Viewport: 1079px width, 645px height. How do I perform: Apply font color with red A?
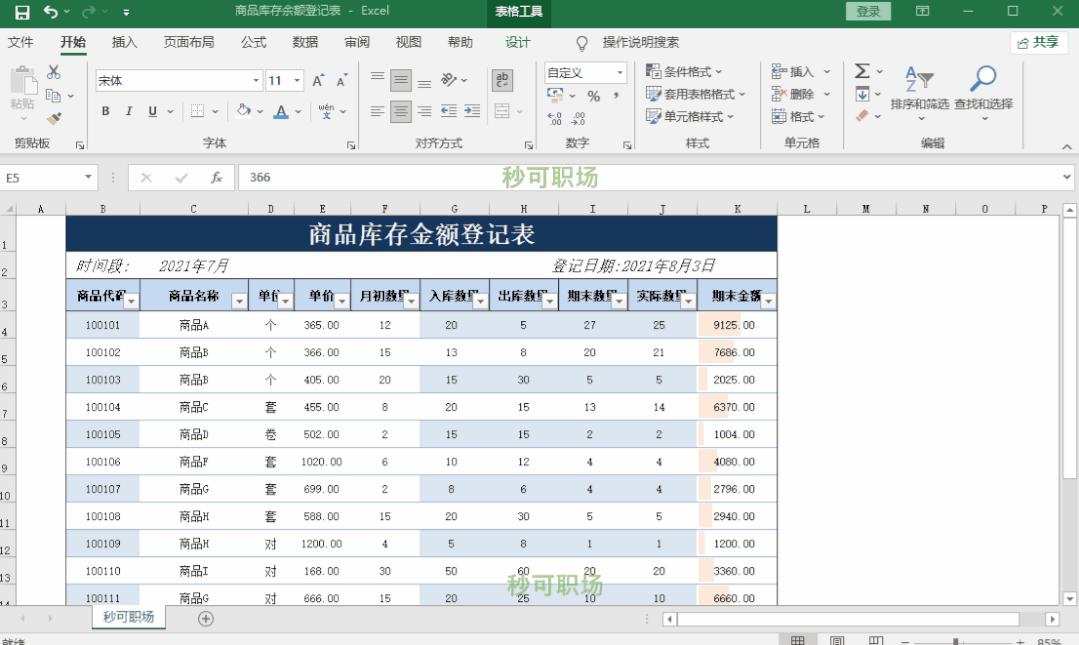click(281, 111)
